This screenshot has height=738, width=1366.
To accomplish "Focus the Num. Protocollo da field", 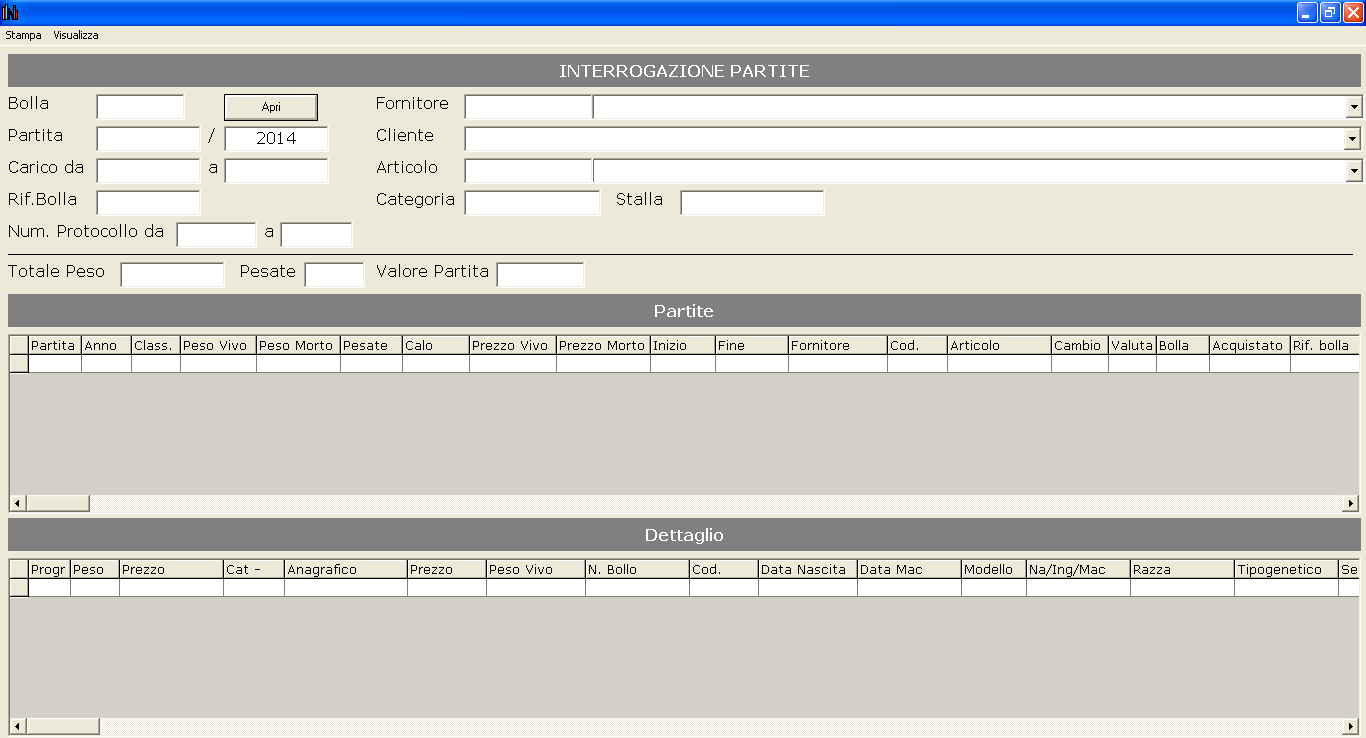I will [x=217, y=235].
